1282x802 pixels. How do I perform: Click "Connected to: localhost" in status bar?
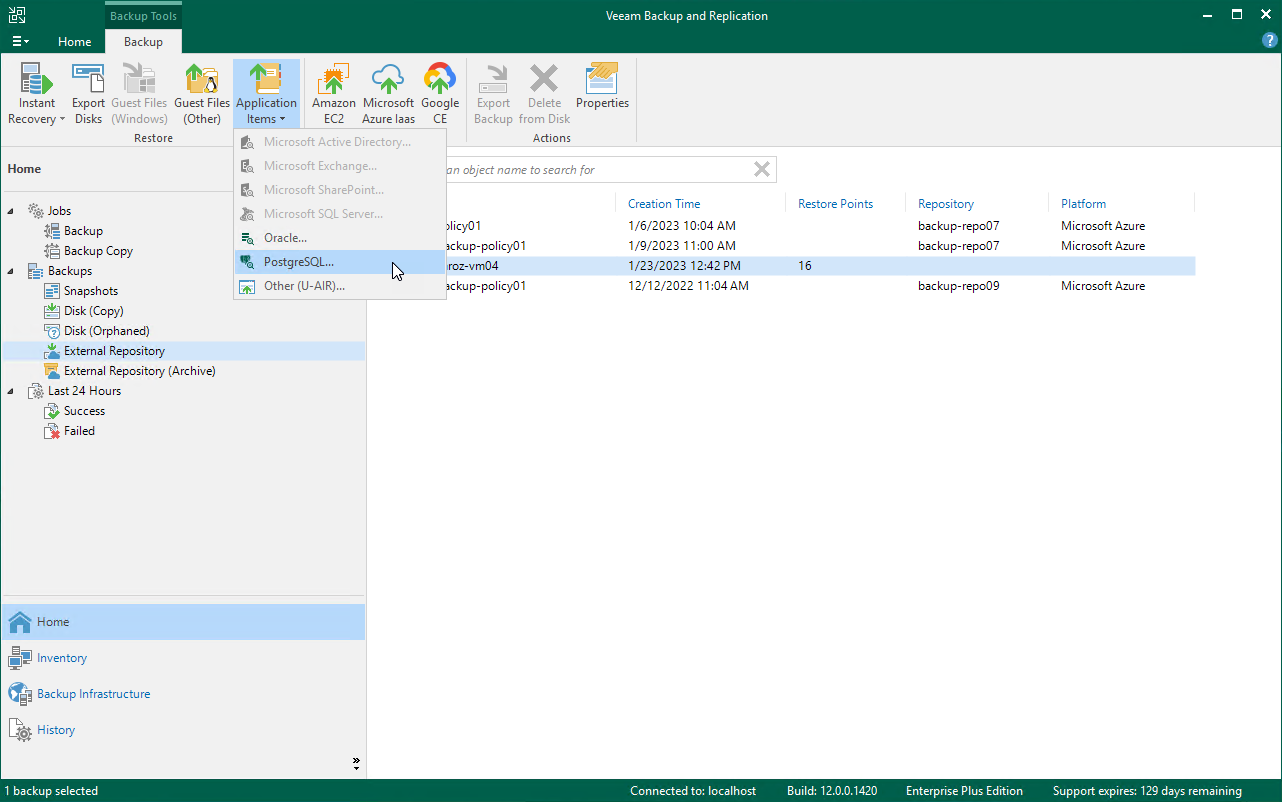click(693, 791)
